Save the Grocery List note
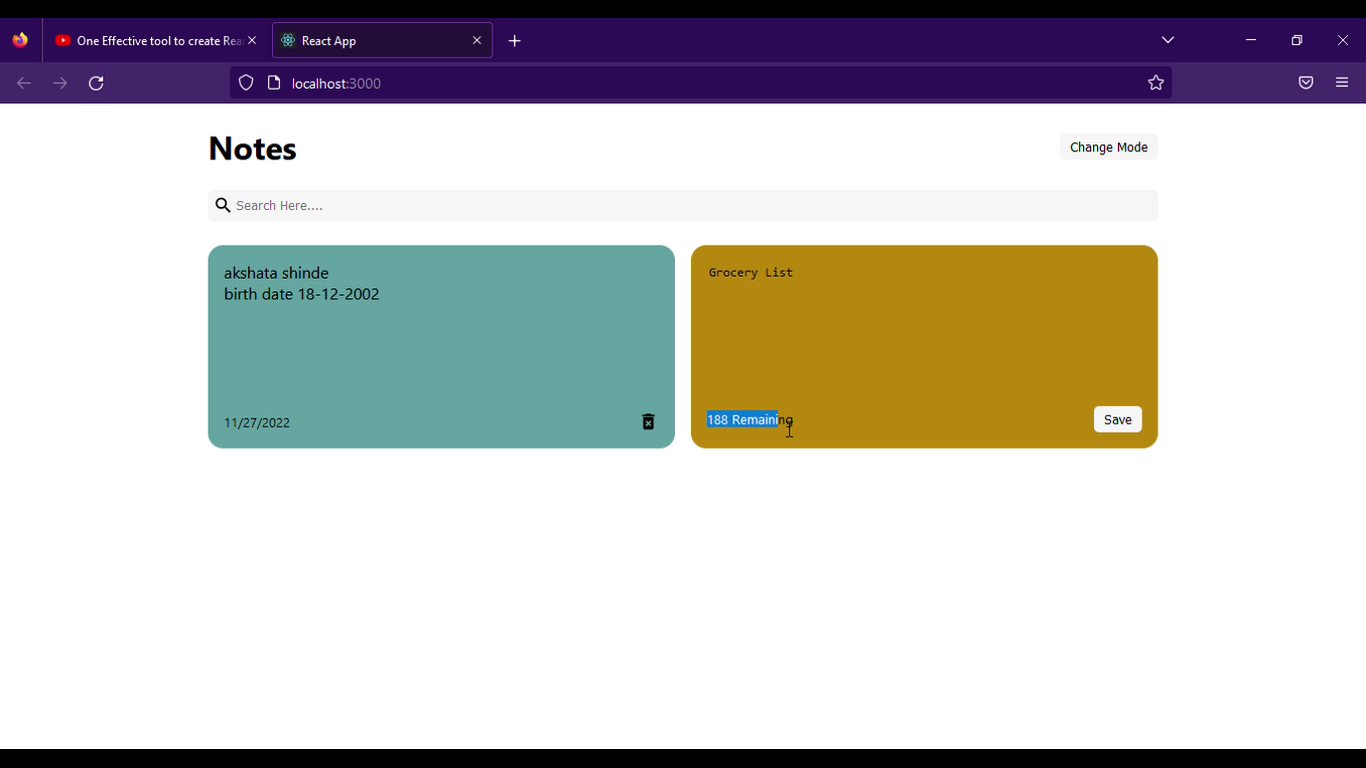This screenshot has height=768, width=1366. 1117,419
